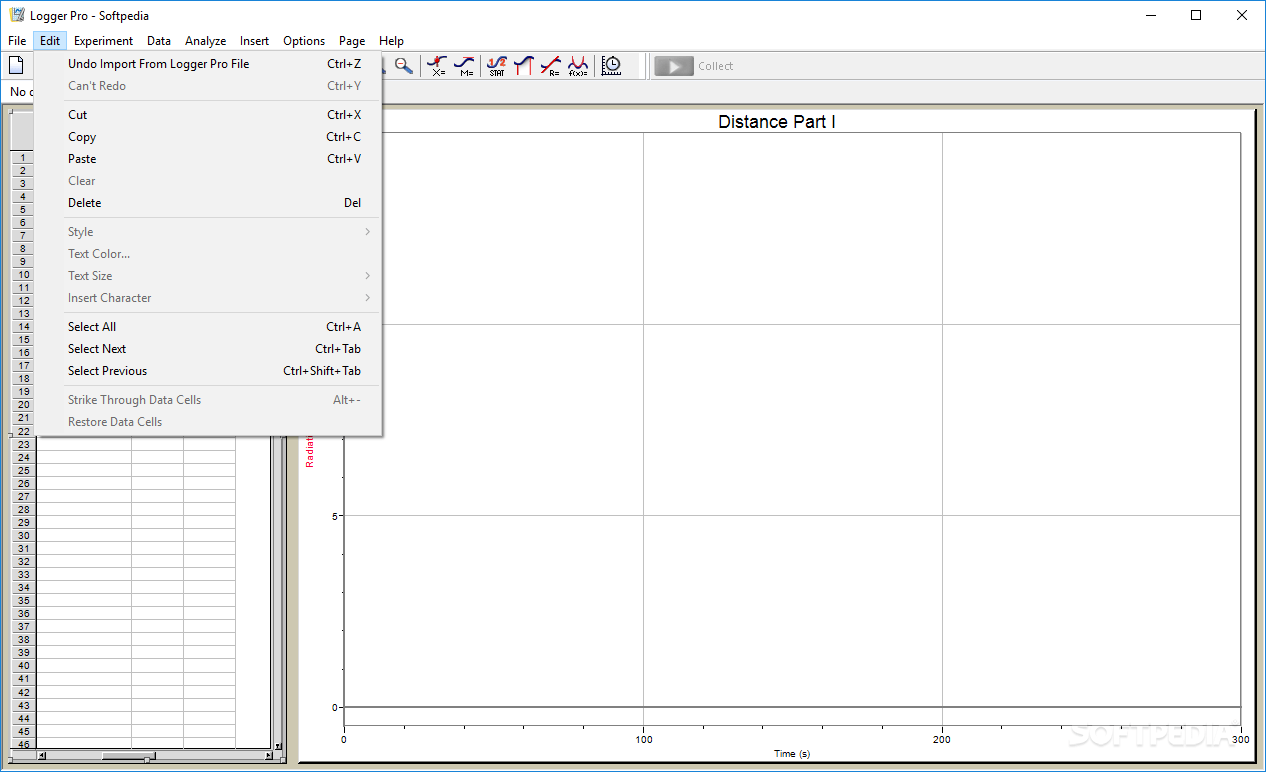Choose Delete from the Edit menu

(x=208, y=203)
